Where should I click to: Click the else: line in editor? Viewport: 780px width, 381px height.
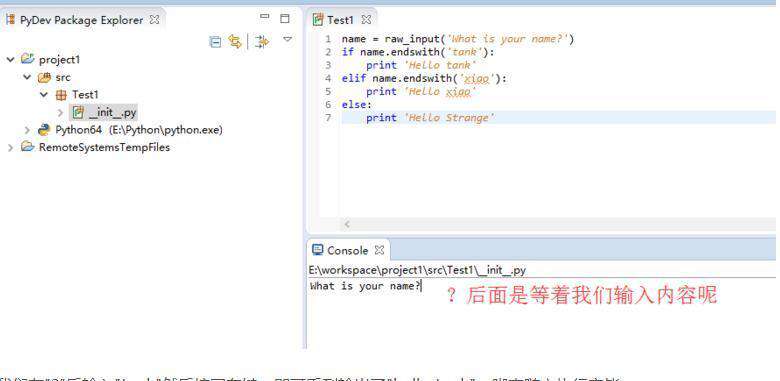[x=357, y=104]
